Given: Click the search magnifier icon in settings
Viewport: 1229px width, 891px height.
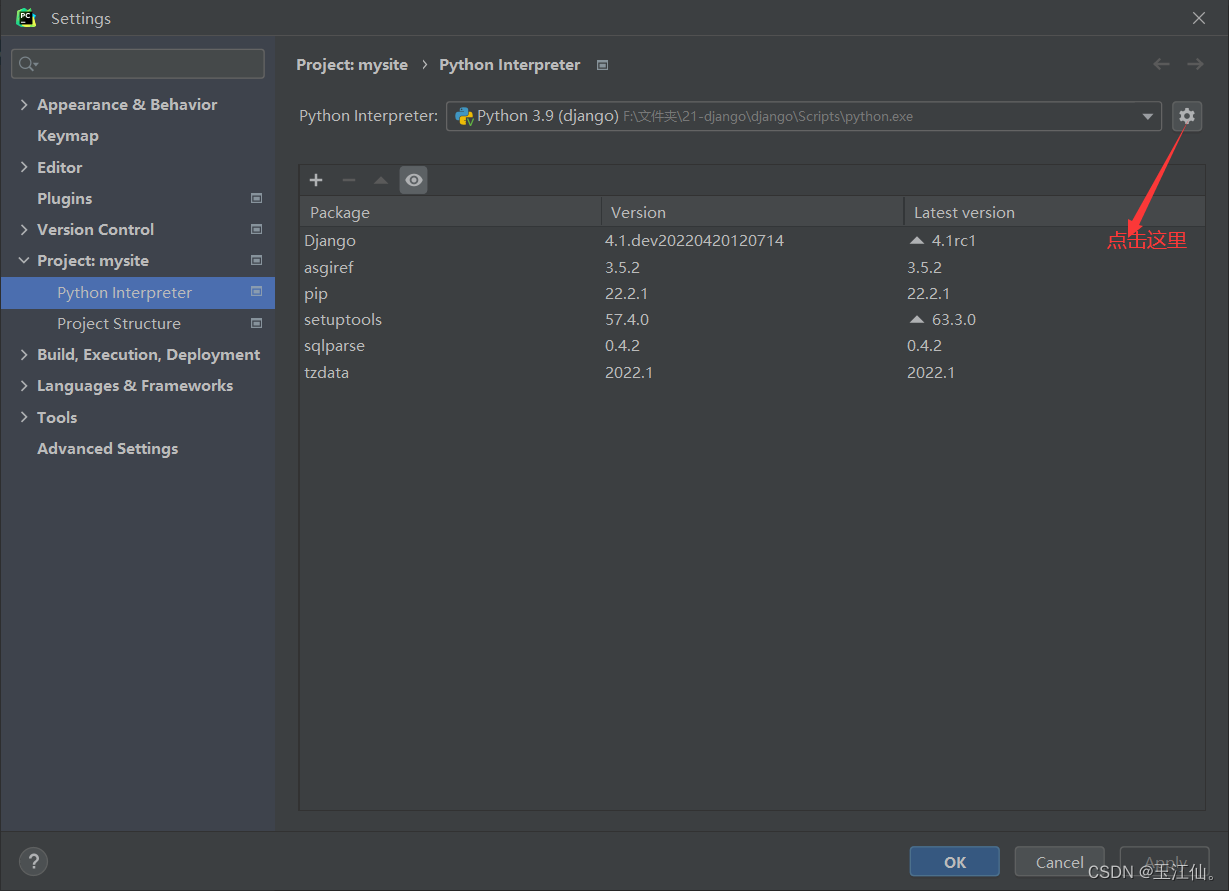Looking at the screenshot, I should click(27, 64).
